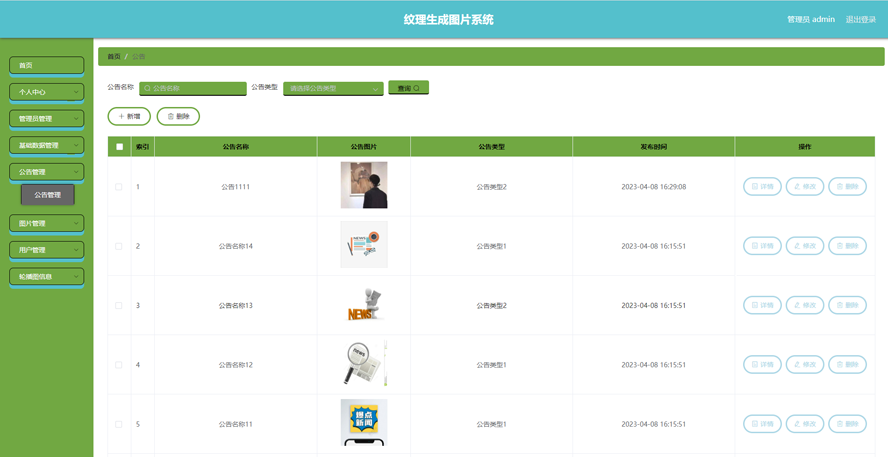Image resolution: width=888 pixels, height=457 pixels.
Task: Open the 公告类型 dropdown filter
Action: pyautogui.click(x=333, y=88)
